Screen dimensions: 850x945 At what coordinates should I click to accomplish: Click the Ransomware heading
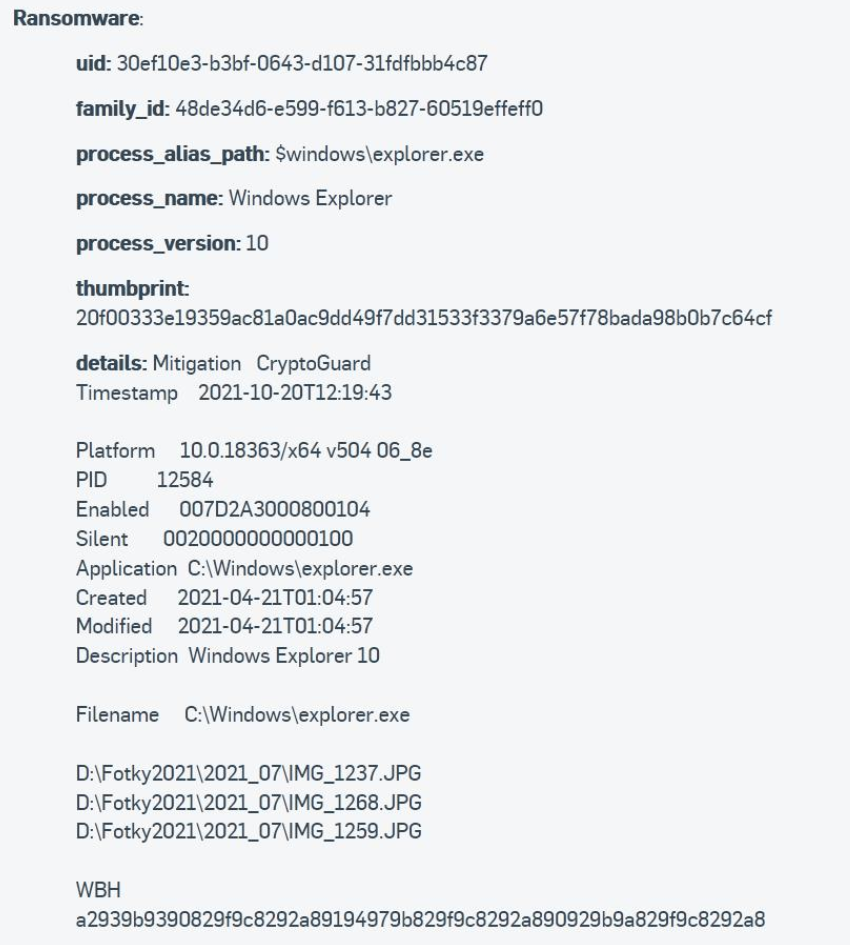[78, 18]
